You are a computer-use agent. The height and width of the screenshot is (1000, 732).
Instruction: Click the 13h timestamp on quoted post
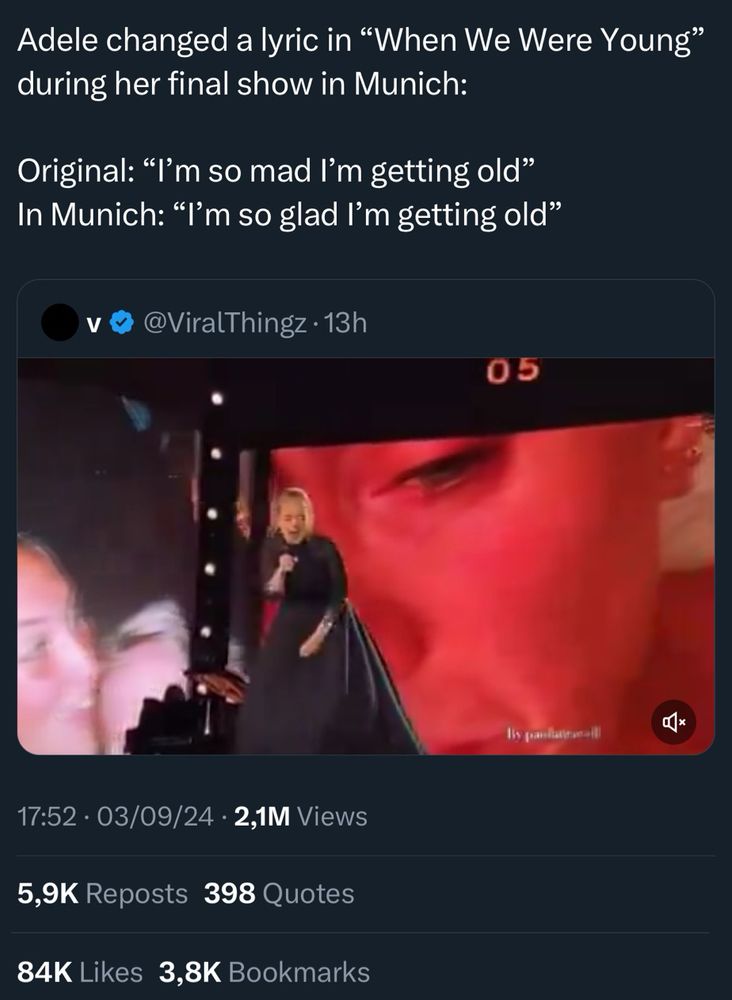(x=346, y=323)
